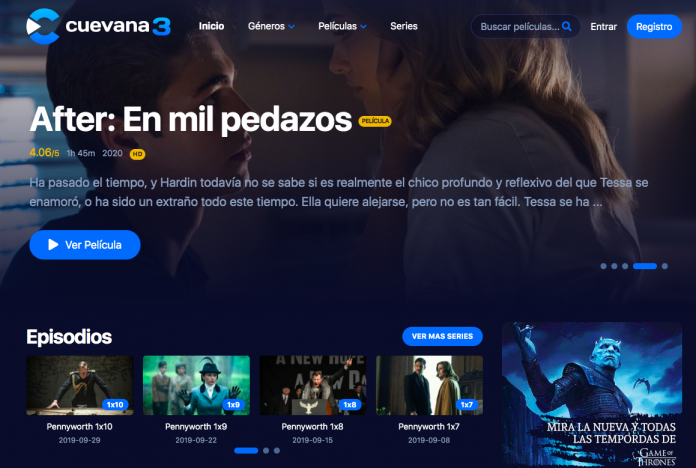Click the search magnifier icon
The image size is (696, 468).
[567, 26]
